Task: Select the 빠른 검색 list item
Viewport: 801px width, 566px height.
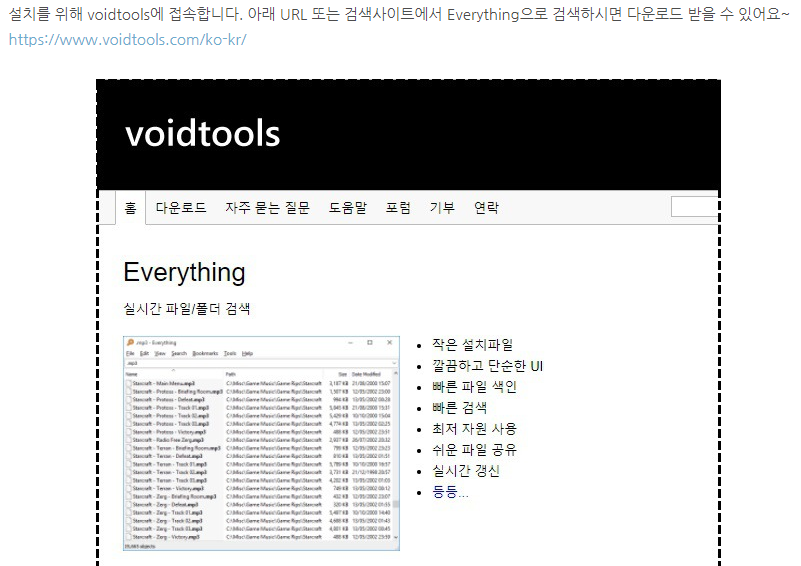Action: tap(459, 408)
